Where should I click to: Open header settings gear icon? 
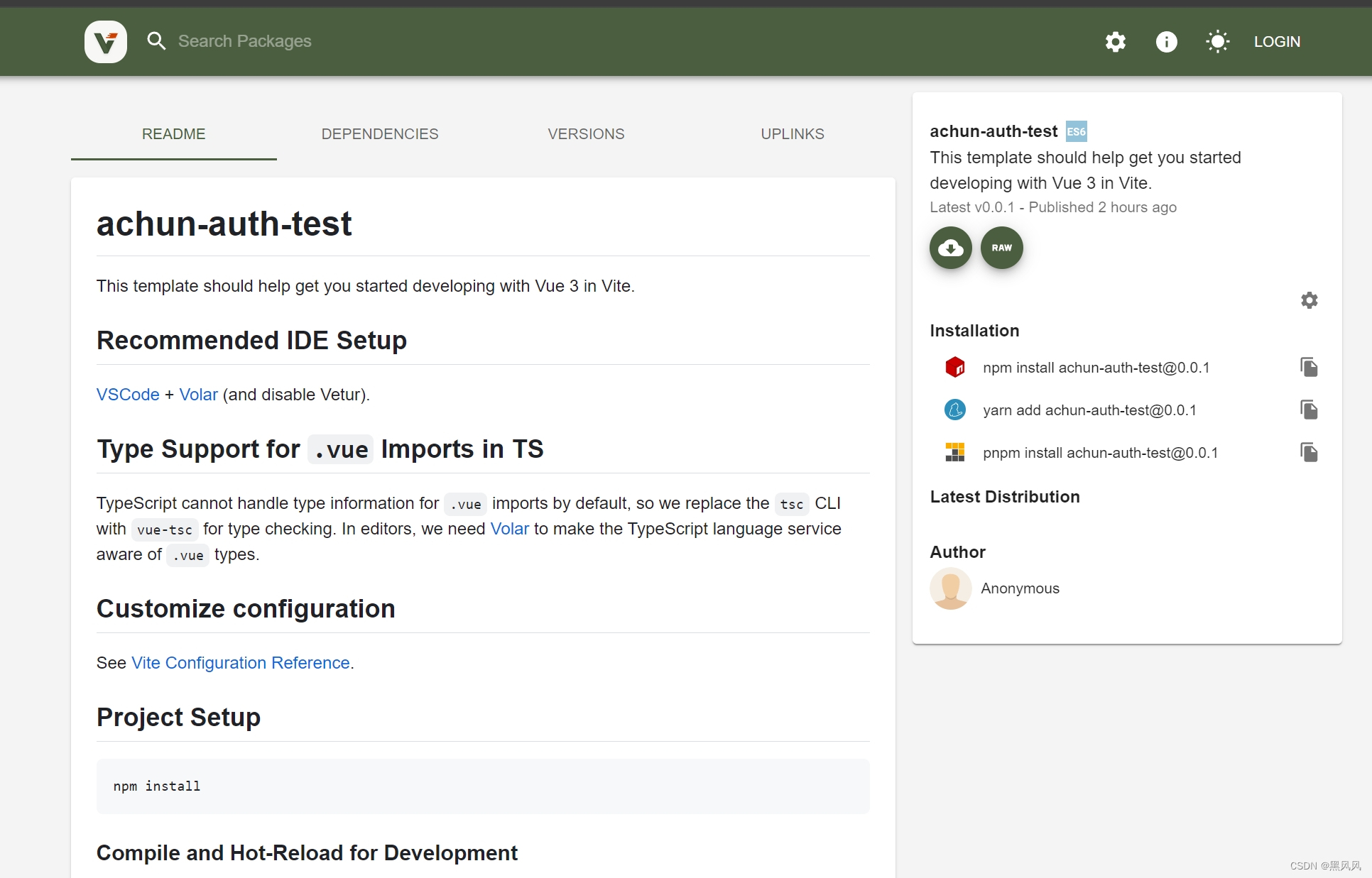[1116, 42]
